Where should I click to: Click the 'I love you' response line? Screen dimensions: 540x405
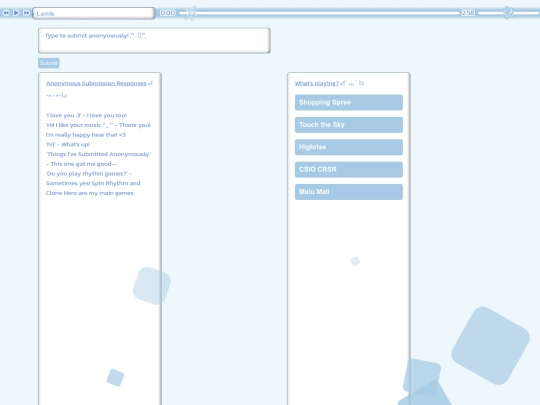coord(86,115)
